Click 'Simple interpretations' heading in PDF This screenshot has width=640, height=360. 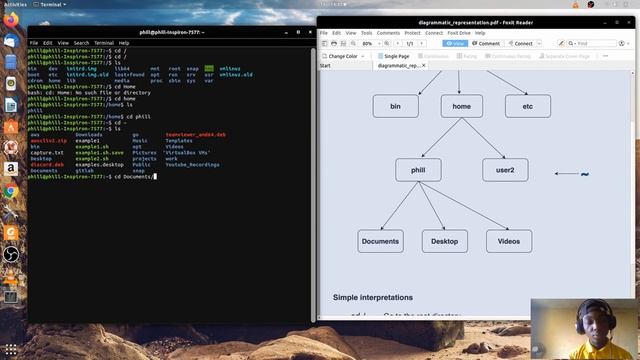(x=373, y=298)
